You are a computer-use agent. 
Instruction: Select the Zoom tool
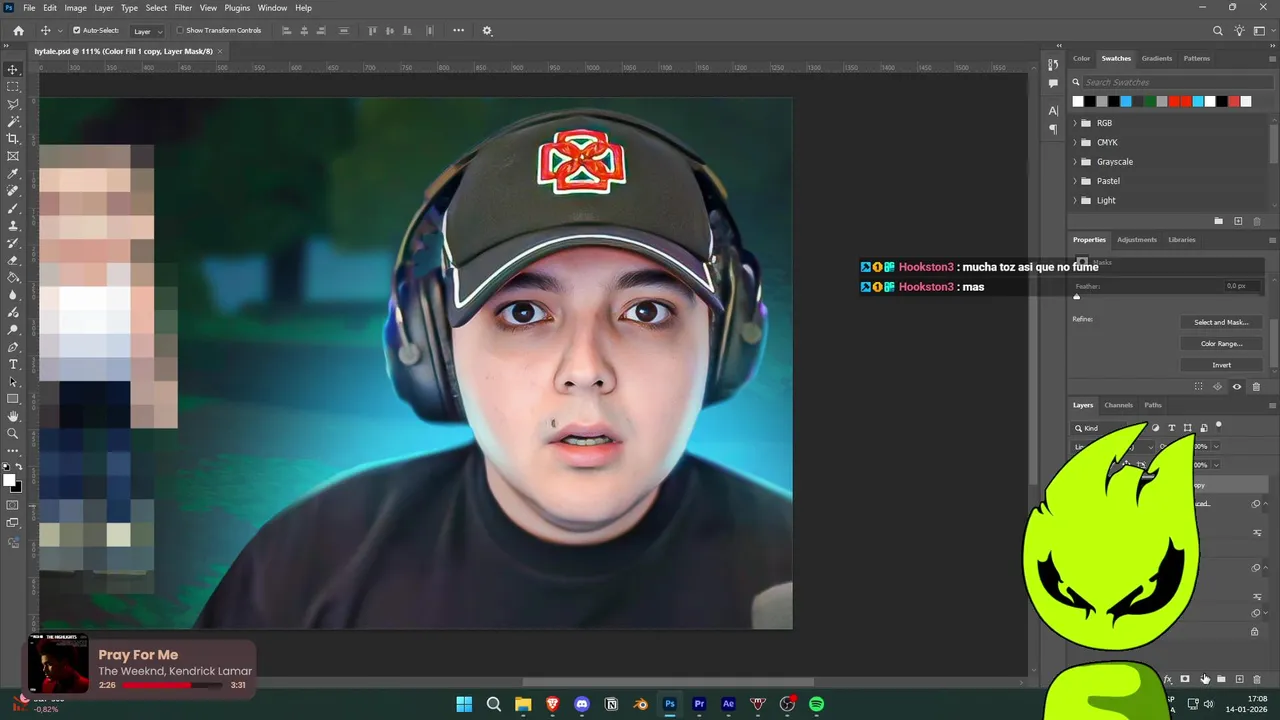(x=13, y=434)
